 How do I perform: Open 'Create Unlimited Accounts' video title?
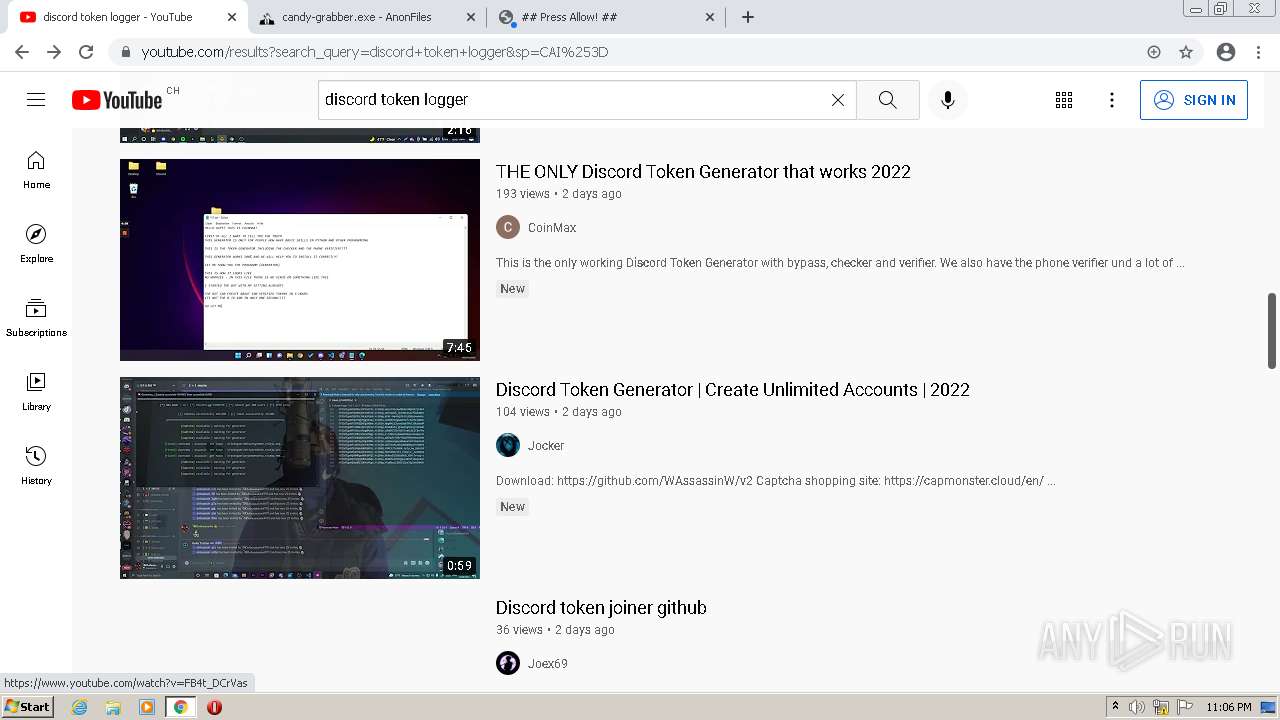tap(733, 390)
